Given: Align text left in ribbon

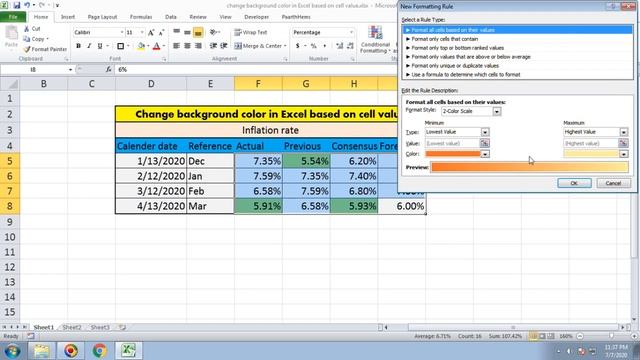Looking at the screenshot, I should [x=176, y=46].
